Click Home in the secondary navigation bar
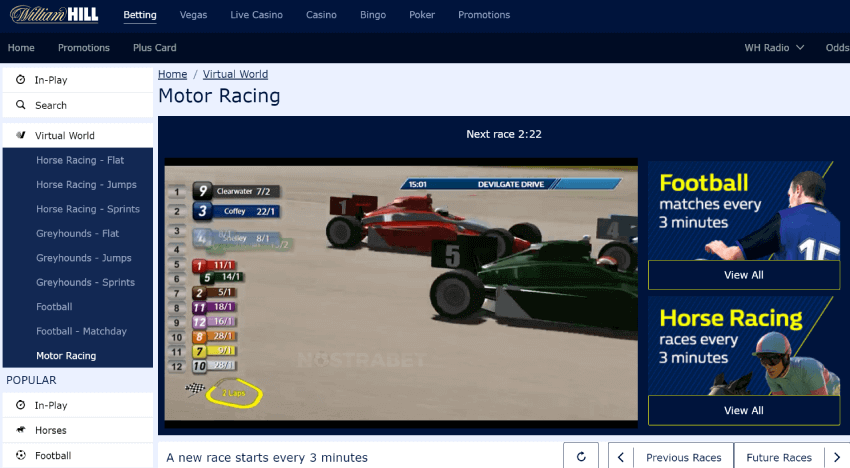This screenshot has width=850, height=468. pos(21,48)
